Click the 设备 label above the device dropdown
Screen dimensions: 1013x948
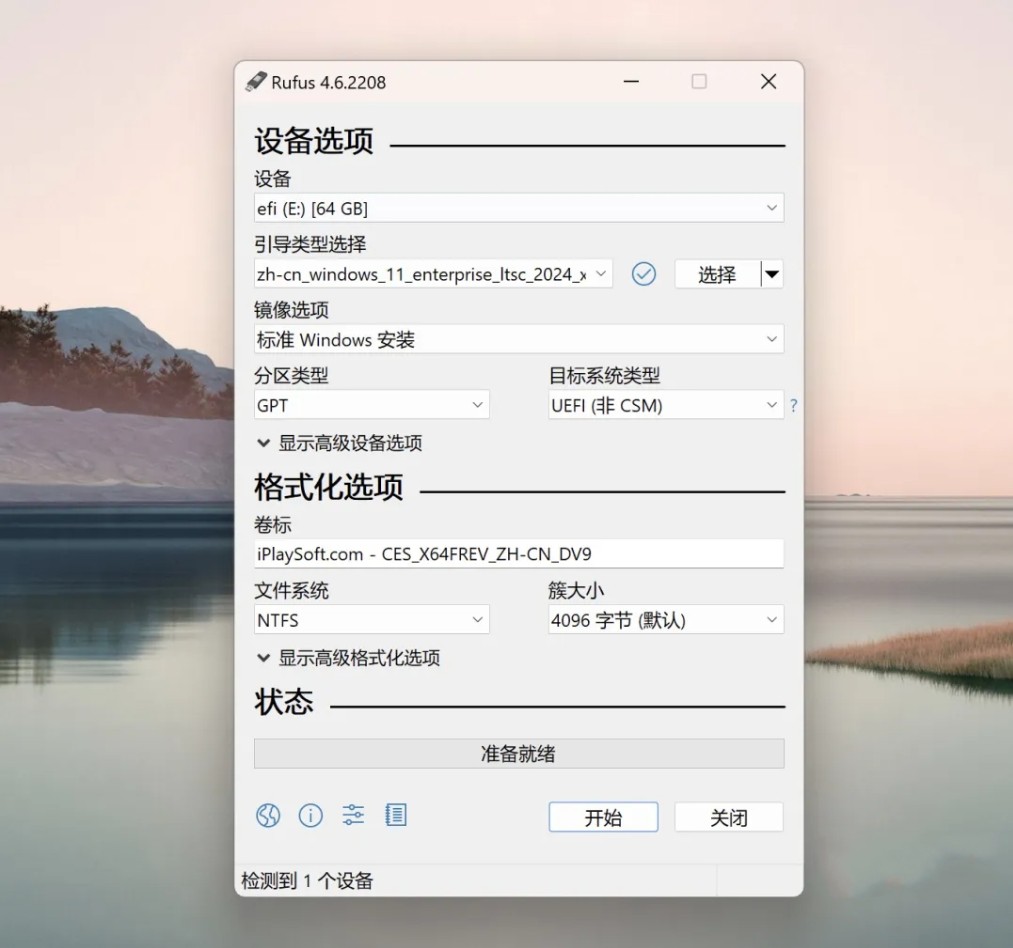coord(273,179)
